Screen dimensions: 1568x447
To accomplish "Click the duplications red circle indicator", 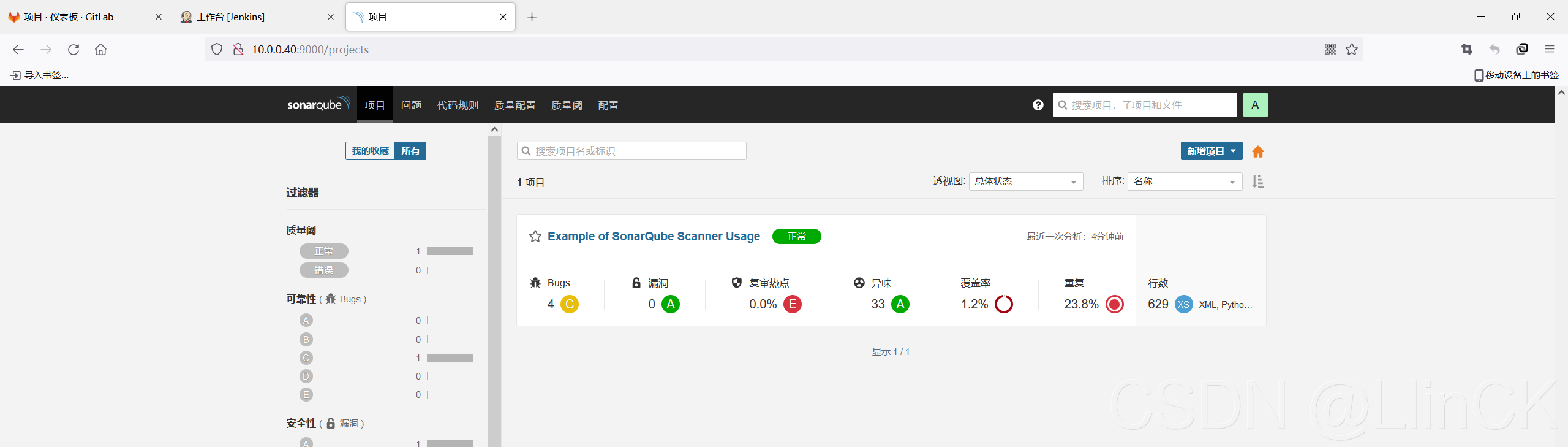I will [x=1115, y=304].
